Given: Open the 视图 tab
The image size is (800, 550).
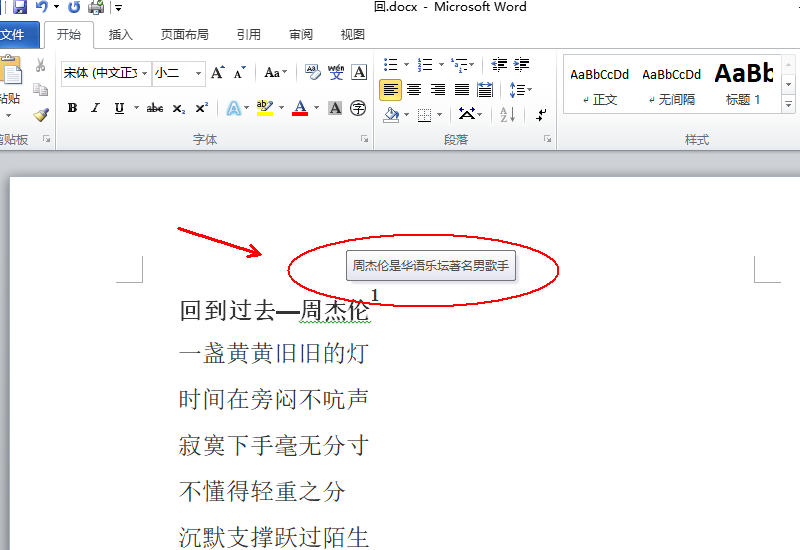Looking at the screenshot, I should tap(353, 35).
